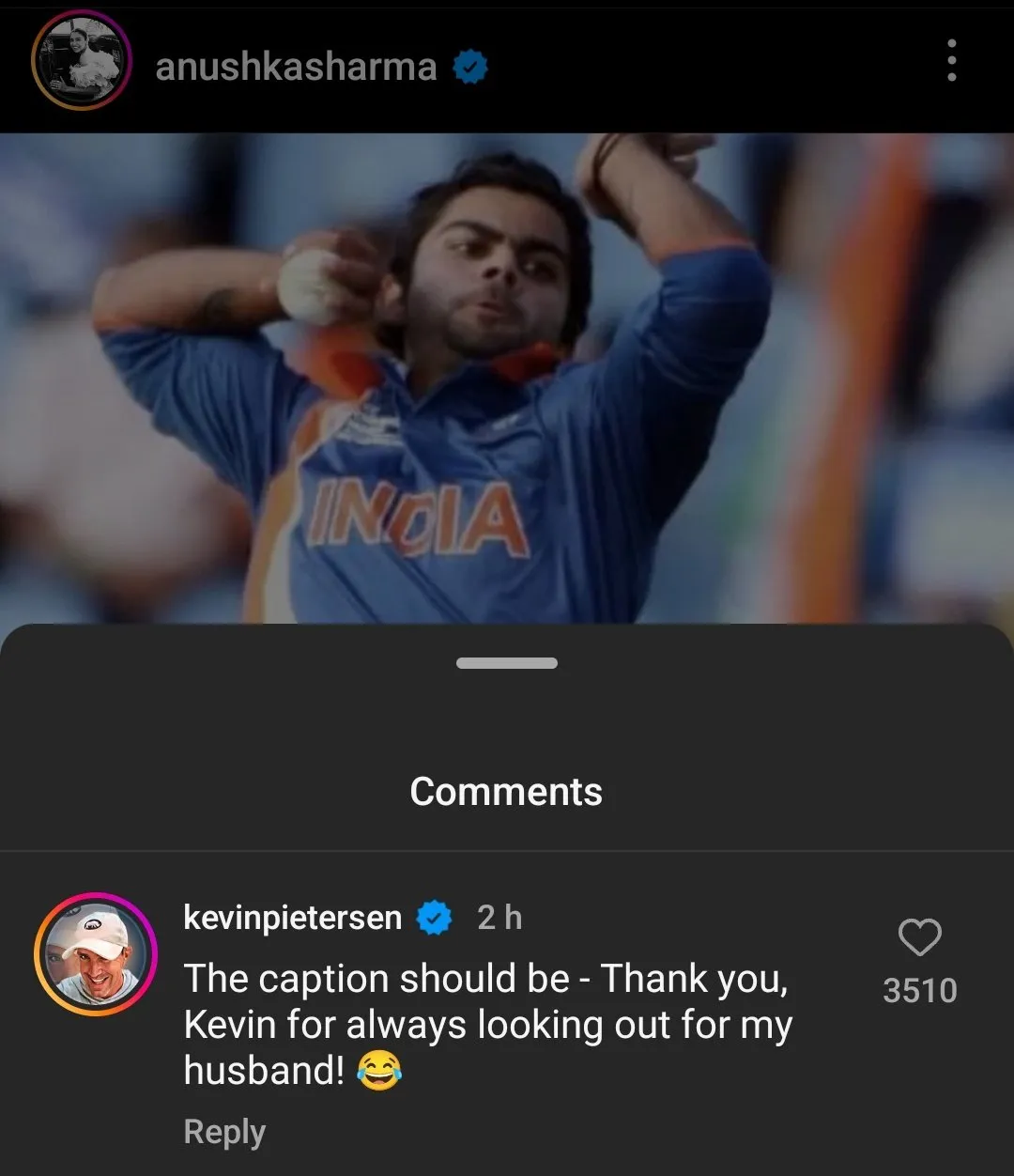Click the verified badge beside anushkasharma

(470, 67)
